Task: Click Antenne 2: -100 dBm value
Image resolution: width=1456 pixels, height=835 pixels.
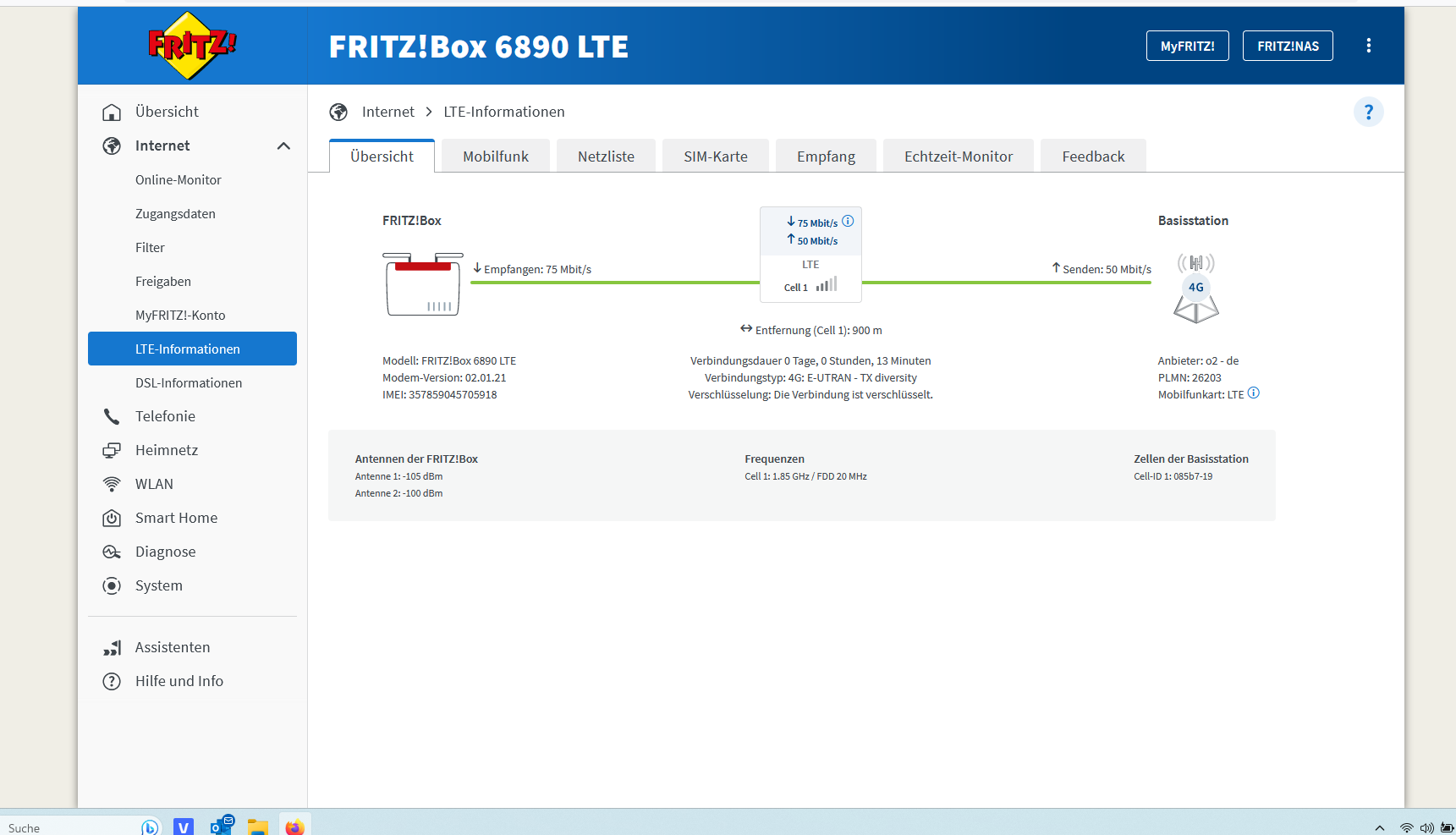Action: [x=398, y=493]
